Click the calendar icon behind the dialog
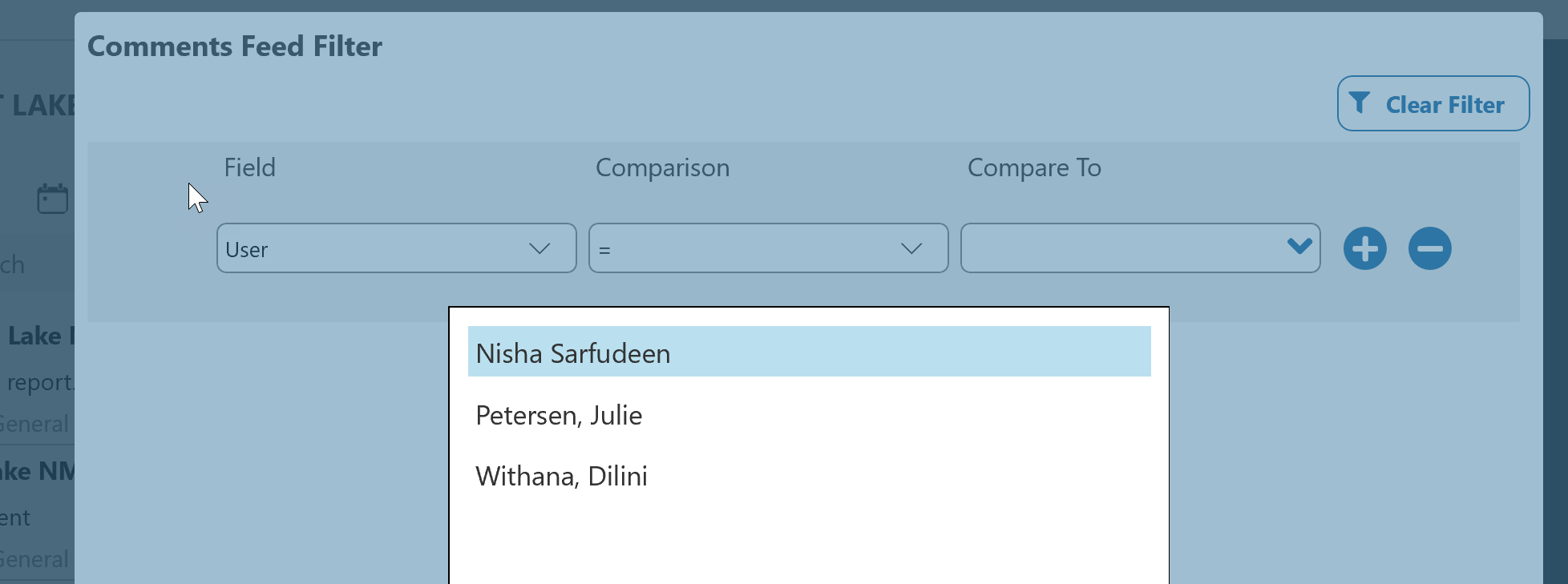This screenshot has width=1568, height=584. point(53,199)
